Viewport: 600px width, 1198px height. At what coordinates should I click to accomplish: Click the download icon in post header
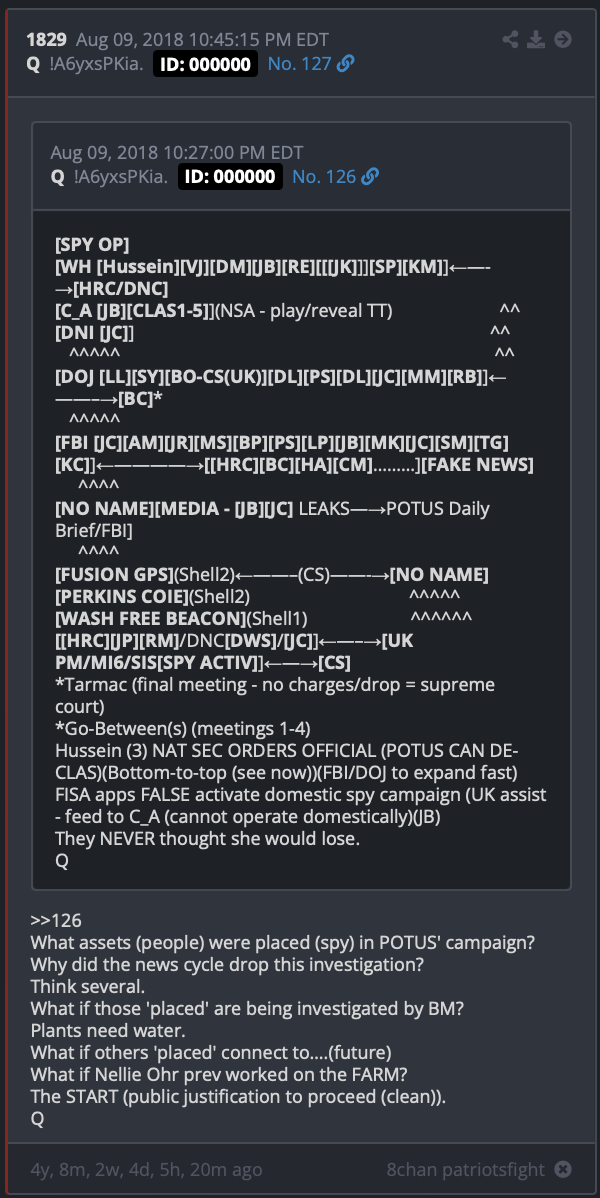coord(536,40)
